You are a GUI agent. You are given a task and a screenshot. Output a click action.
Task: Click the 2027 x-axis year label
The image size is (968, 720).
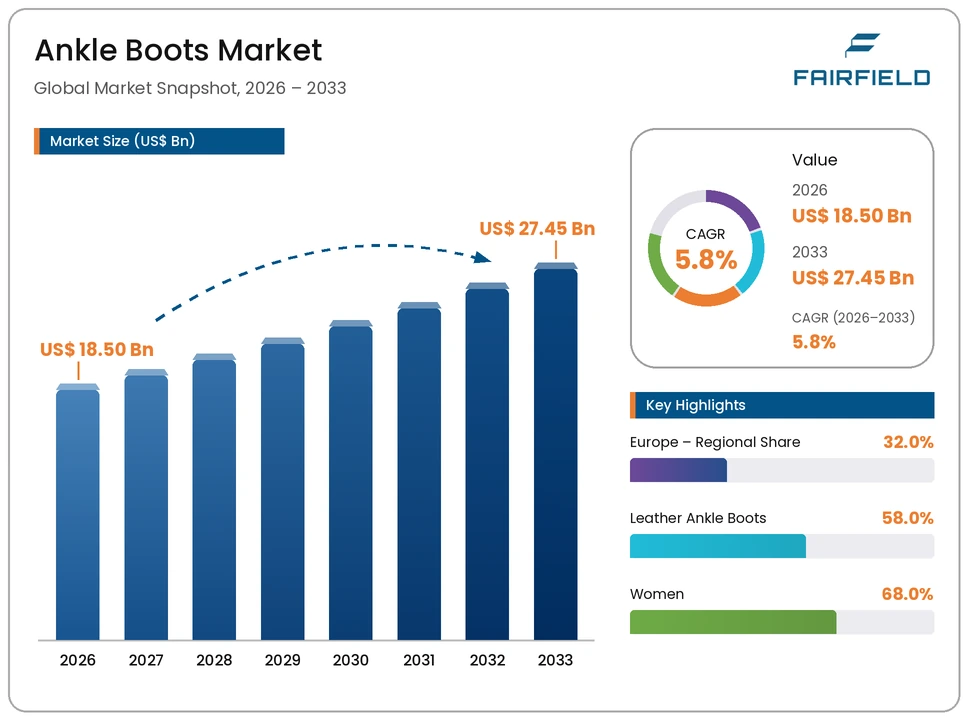[x=146, y=660]
